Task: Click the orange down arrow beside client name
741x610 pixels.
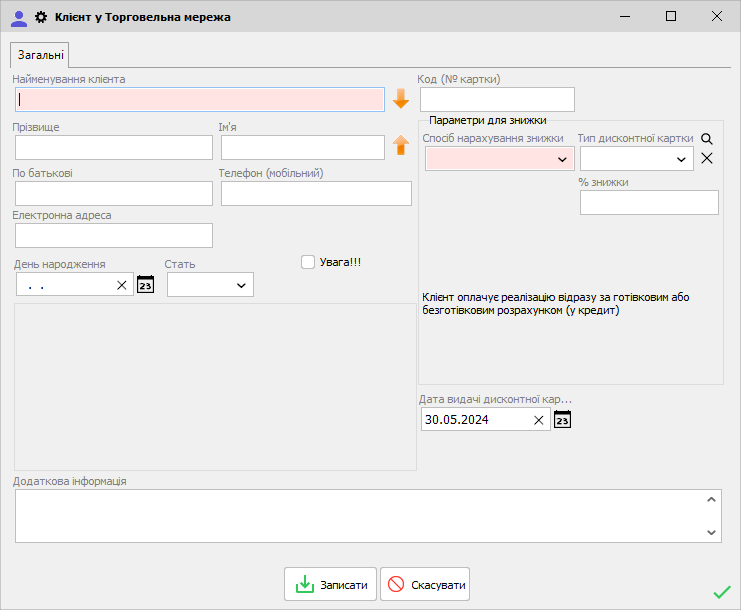Action: click(401, 99)
